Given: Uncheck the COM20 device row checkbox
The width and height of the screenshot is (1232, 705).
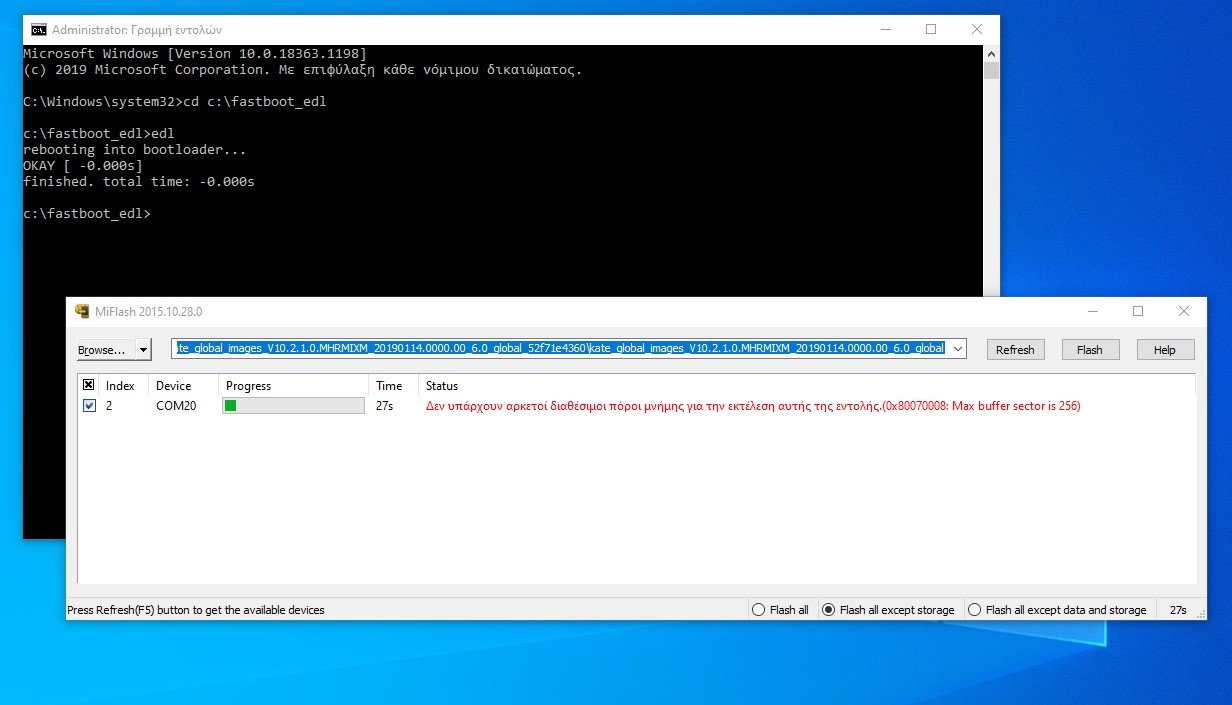Looking at the screenshot, I should pos(89,406).
